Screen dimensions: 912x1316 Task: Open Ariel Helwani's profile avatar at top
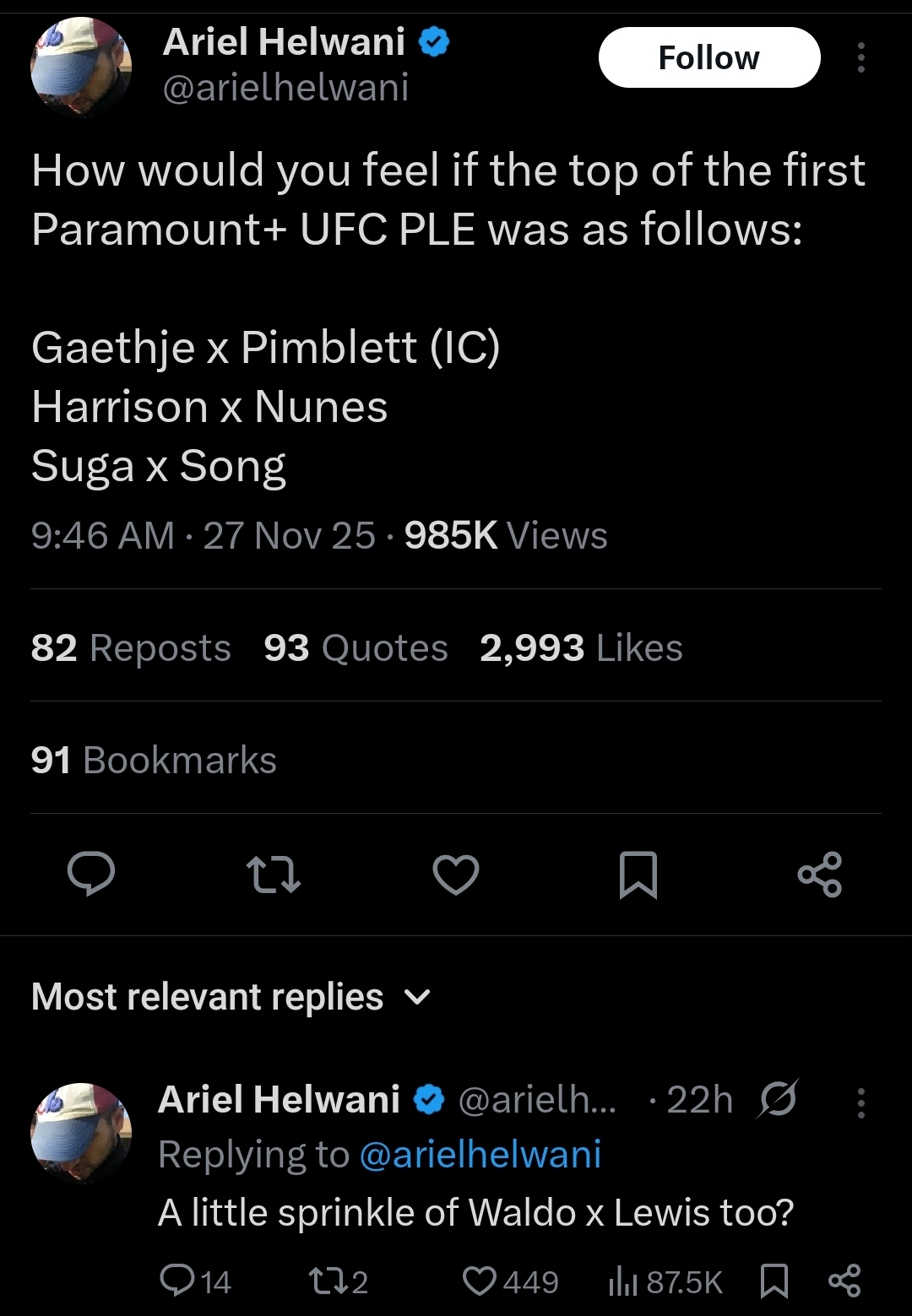point(81,67)
